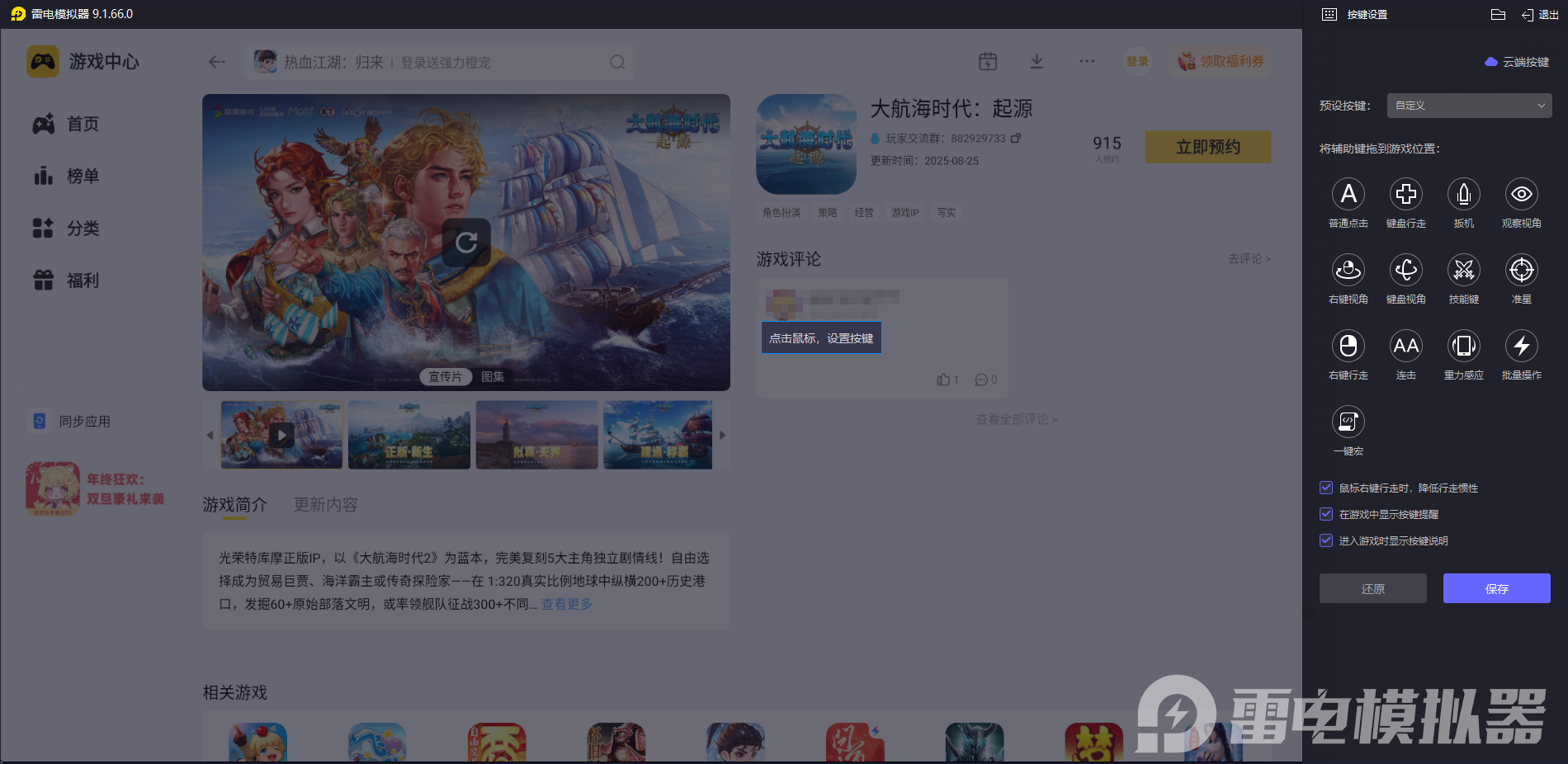Click the 游戏IP tag
1568x764 pixels.
click(x=905, y=213)
